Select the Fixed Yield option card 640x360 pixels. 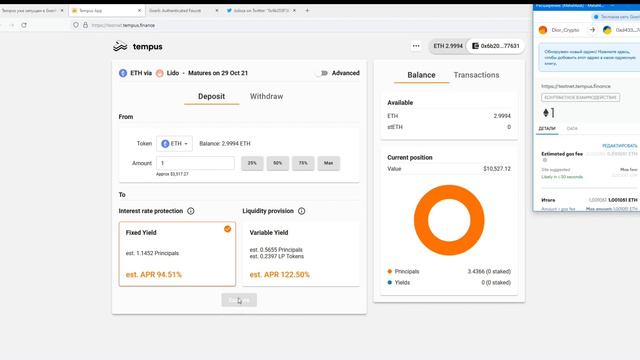pyautogui.click(x=177, y=254)
